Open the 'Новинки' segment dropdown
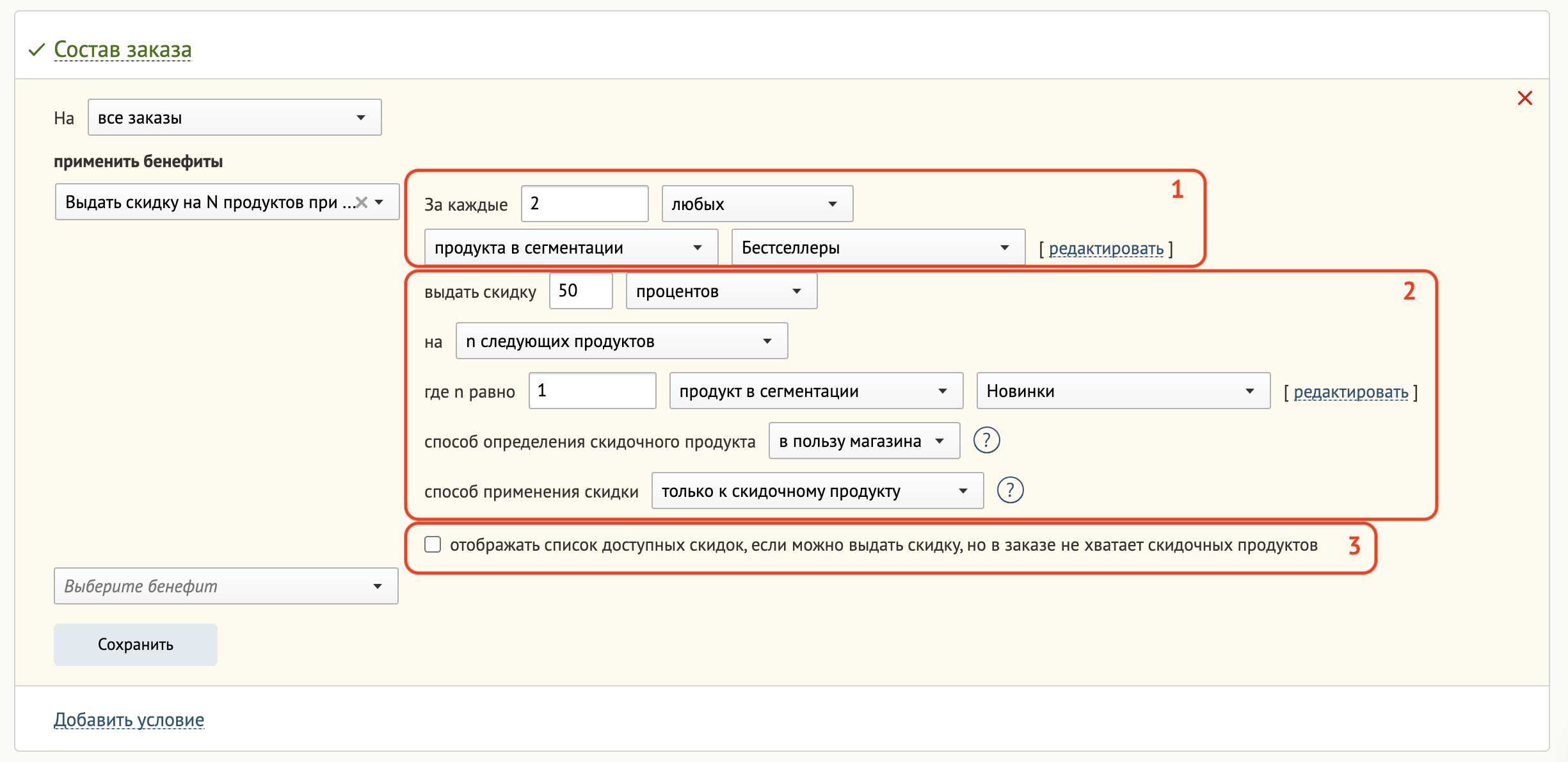 pos(1123,391)
